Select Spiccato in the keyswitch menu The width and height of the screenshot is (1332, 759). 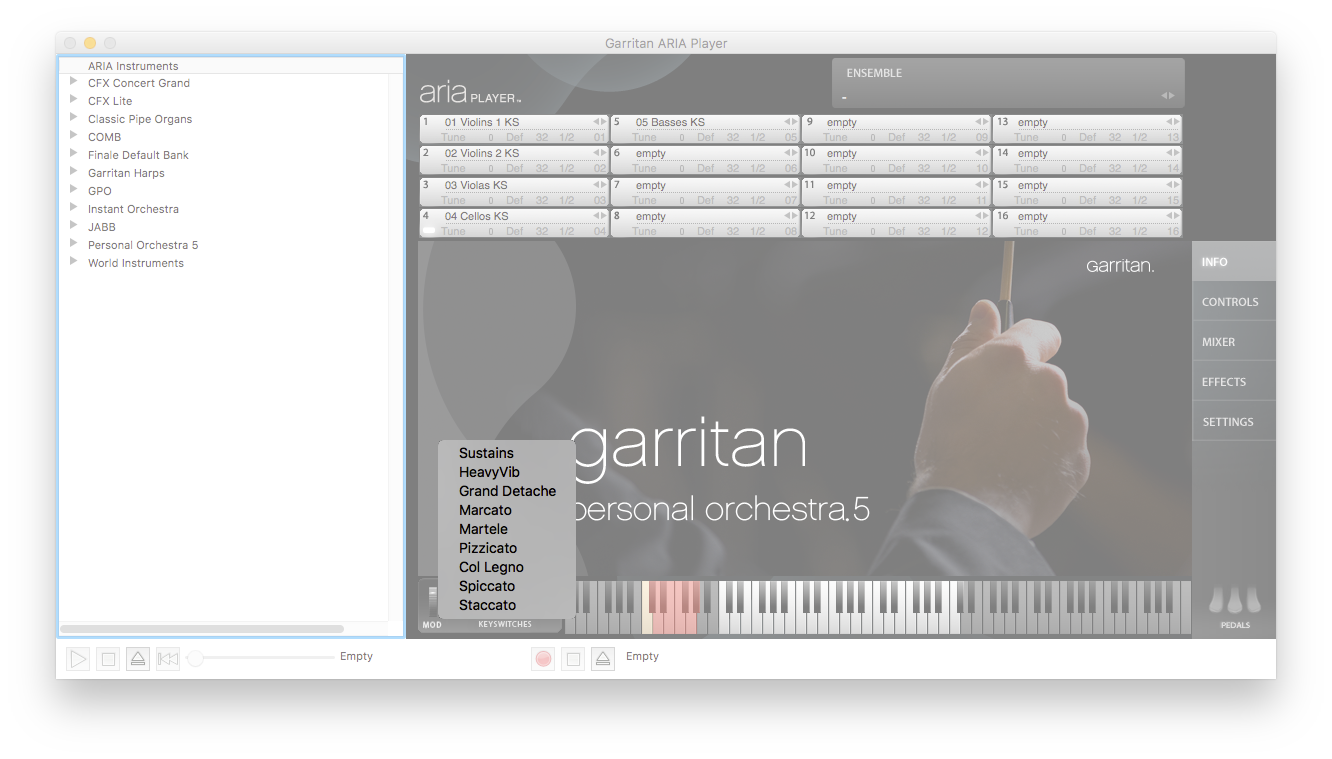(x=507, y=586)
